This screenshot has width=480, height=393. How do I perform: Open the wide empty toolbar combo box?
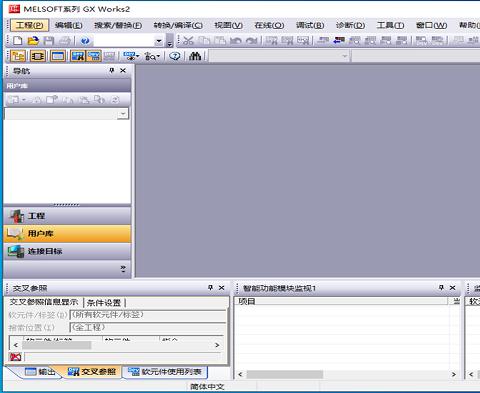279,56
